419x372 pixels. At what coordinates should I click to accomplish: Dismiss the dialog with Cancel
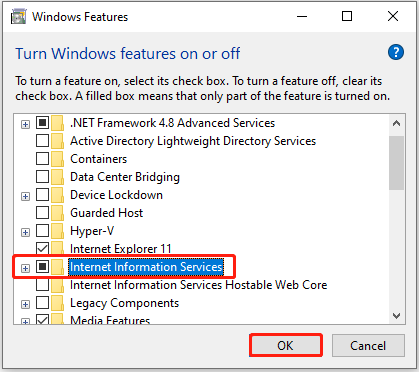point(368,345)
